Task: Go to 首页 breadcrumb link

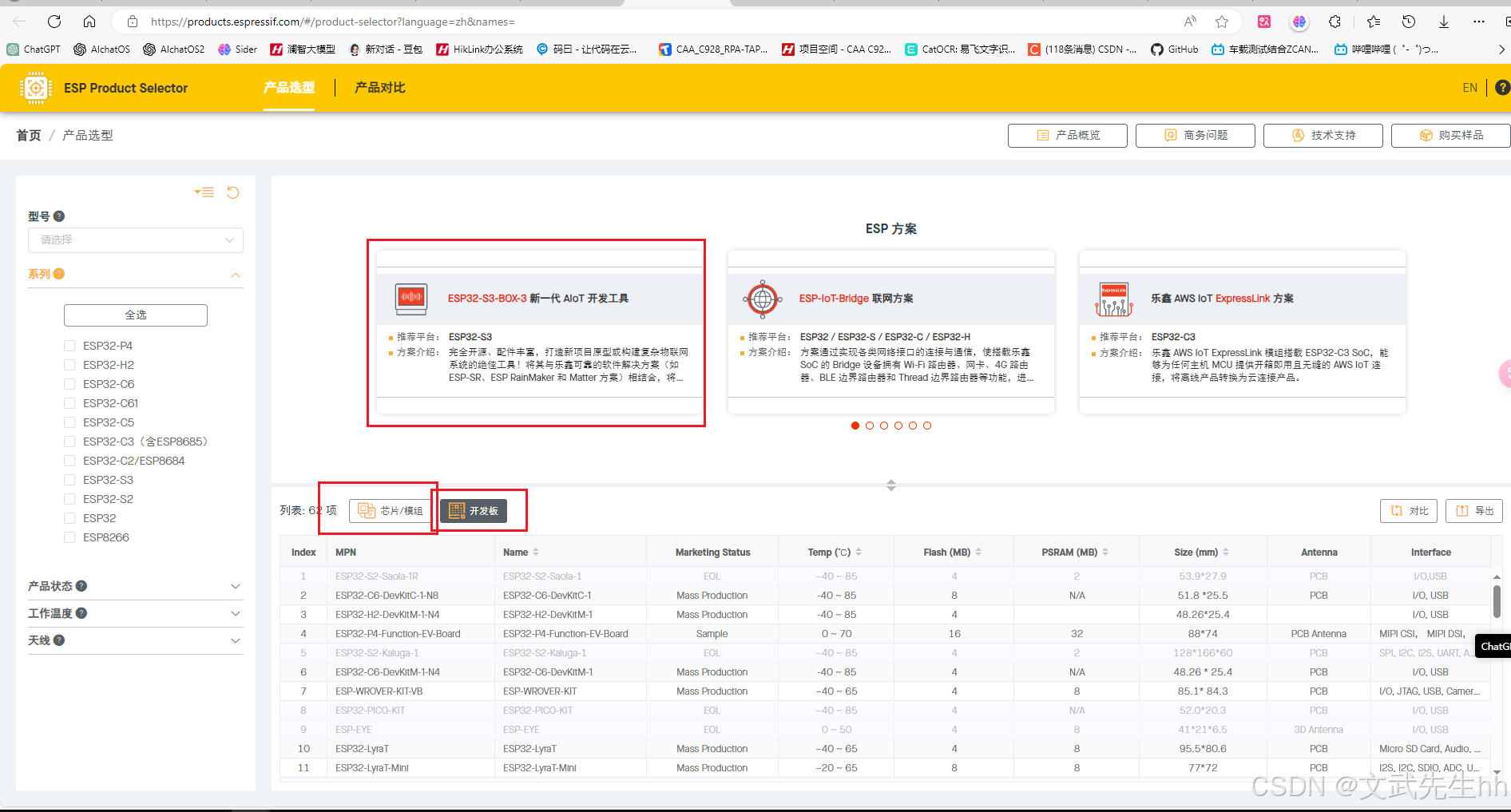Action: pos(29,136)
